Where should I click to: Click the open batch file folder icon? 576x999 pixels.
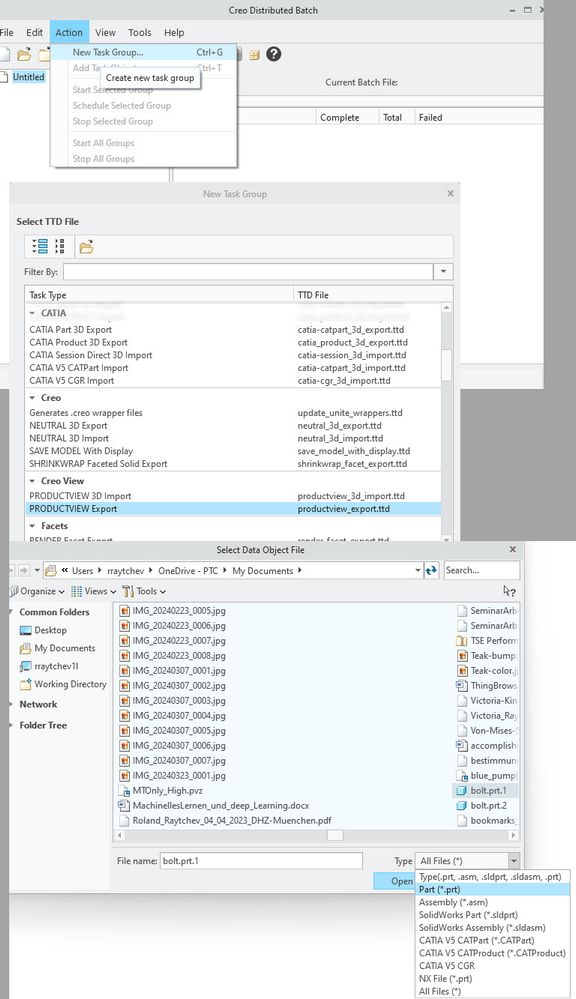(x=24, y=55)
